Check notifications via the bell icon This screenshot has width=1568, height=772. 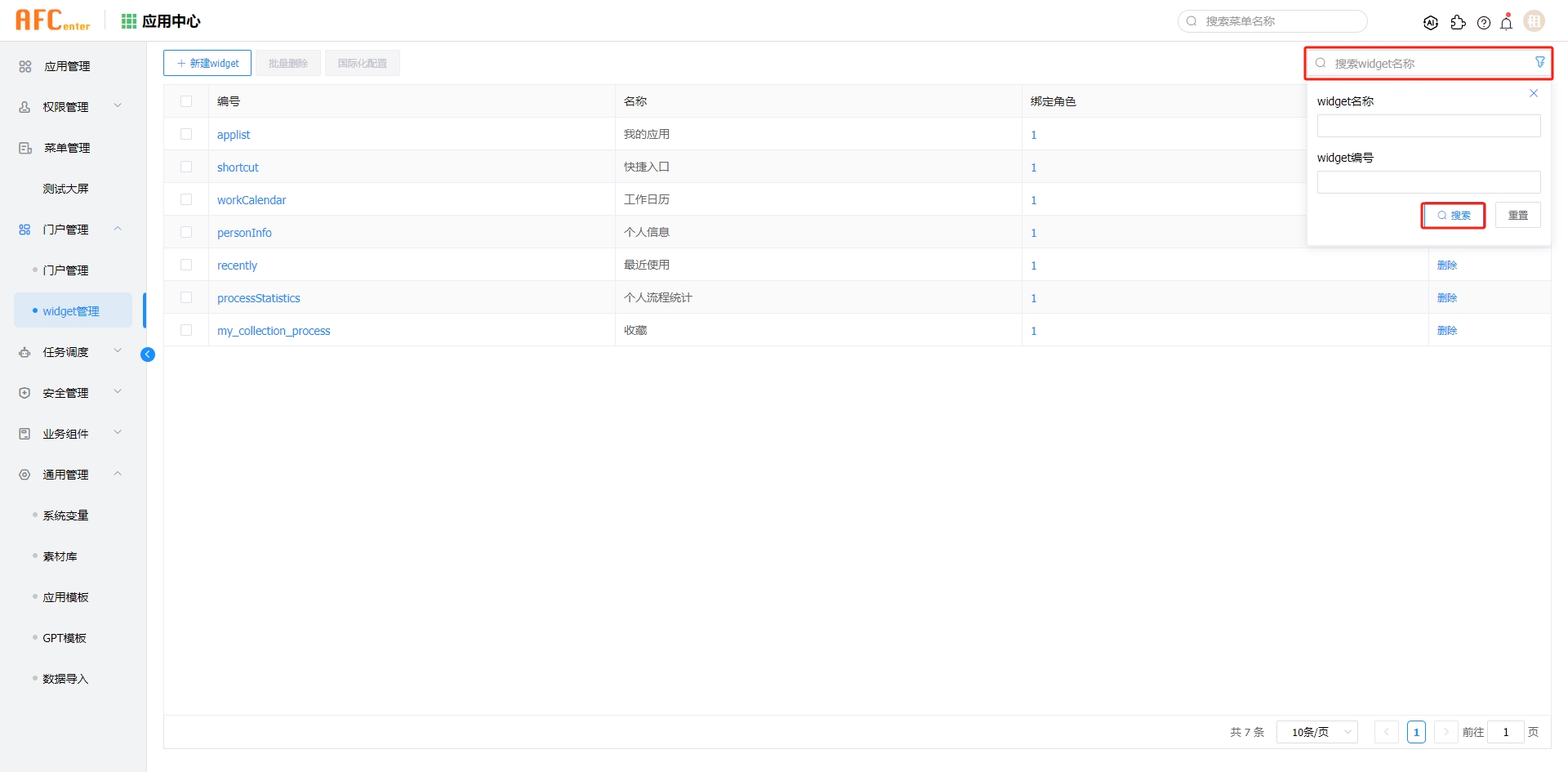pos(1507,23)
